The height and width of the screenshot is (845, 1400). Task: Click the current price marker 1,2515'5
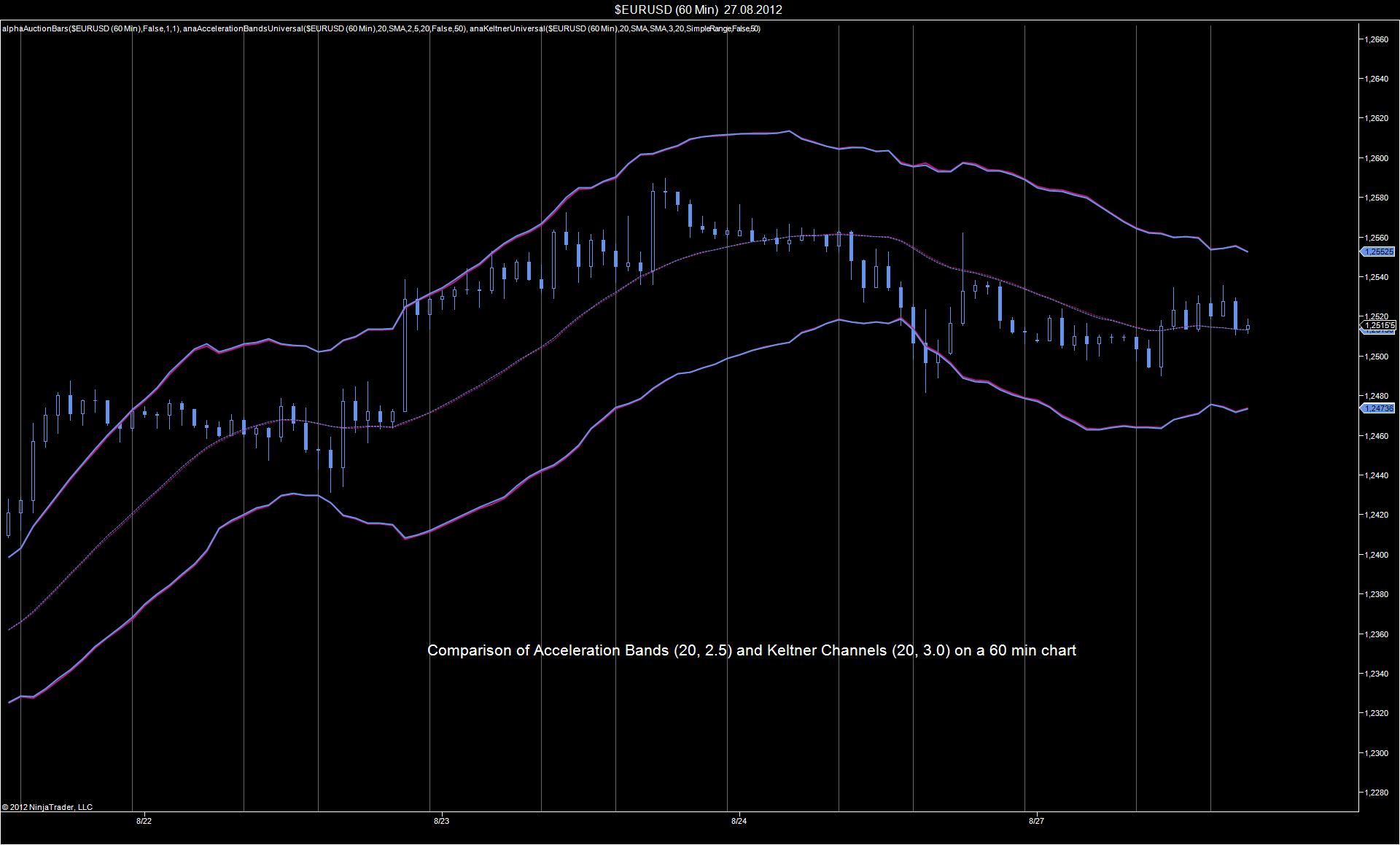coord(1378,325)
